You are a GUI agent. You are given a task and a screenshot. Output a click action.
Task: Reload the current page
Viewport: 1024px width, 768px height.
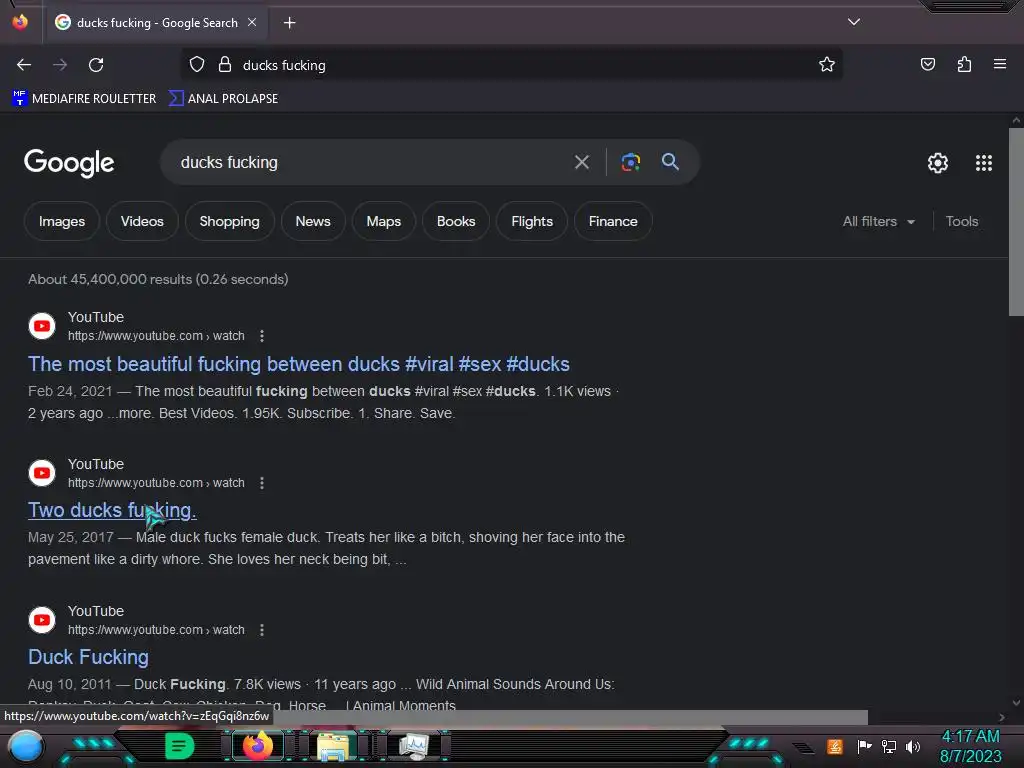click(x=96, y=65)
